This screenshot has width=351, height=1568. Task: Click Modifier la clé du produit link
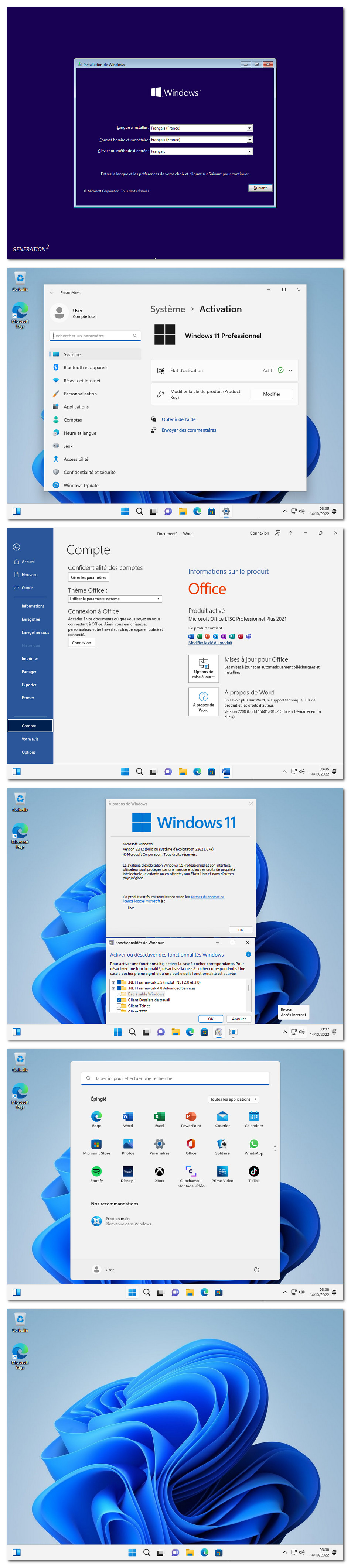click(210, 643)
